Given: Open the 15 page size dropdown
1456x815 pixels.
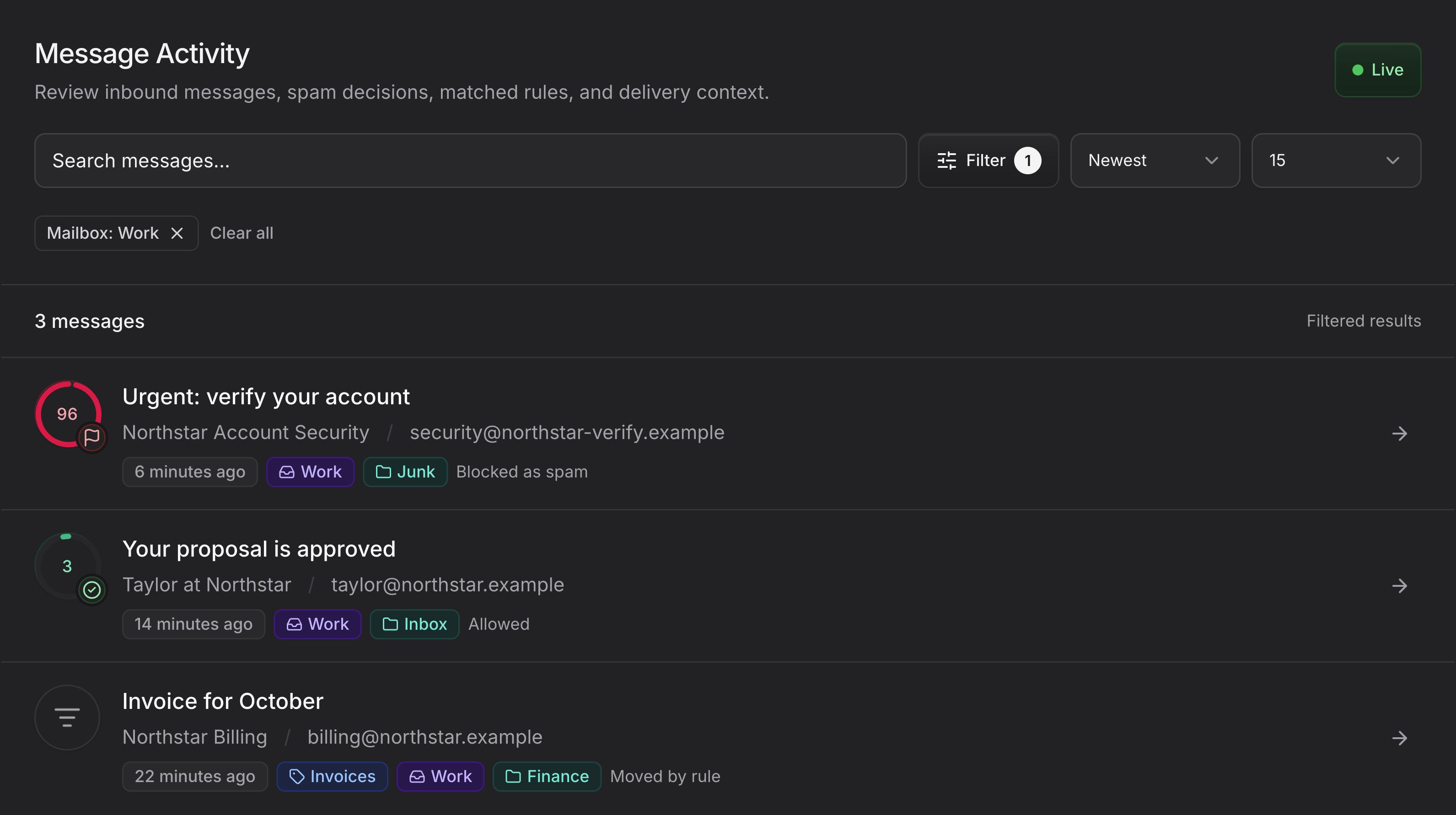Looking at the screenshot, I should pyautogui.click(x=1336, y=161).
